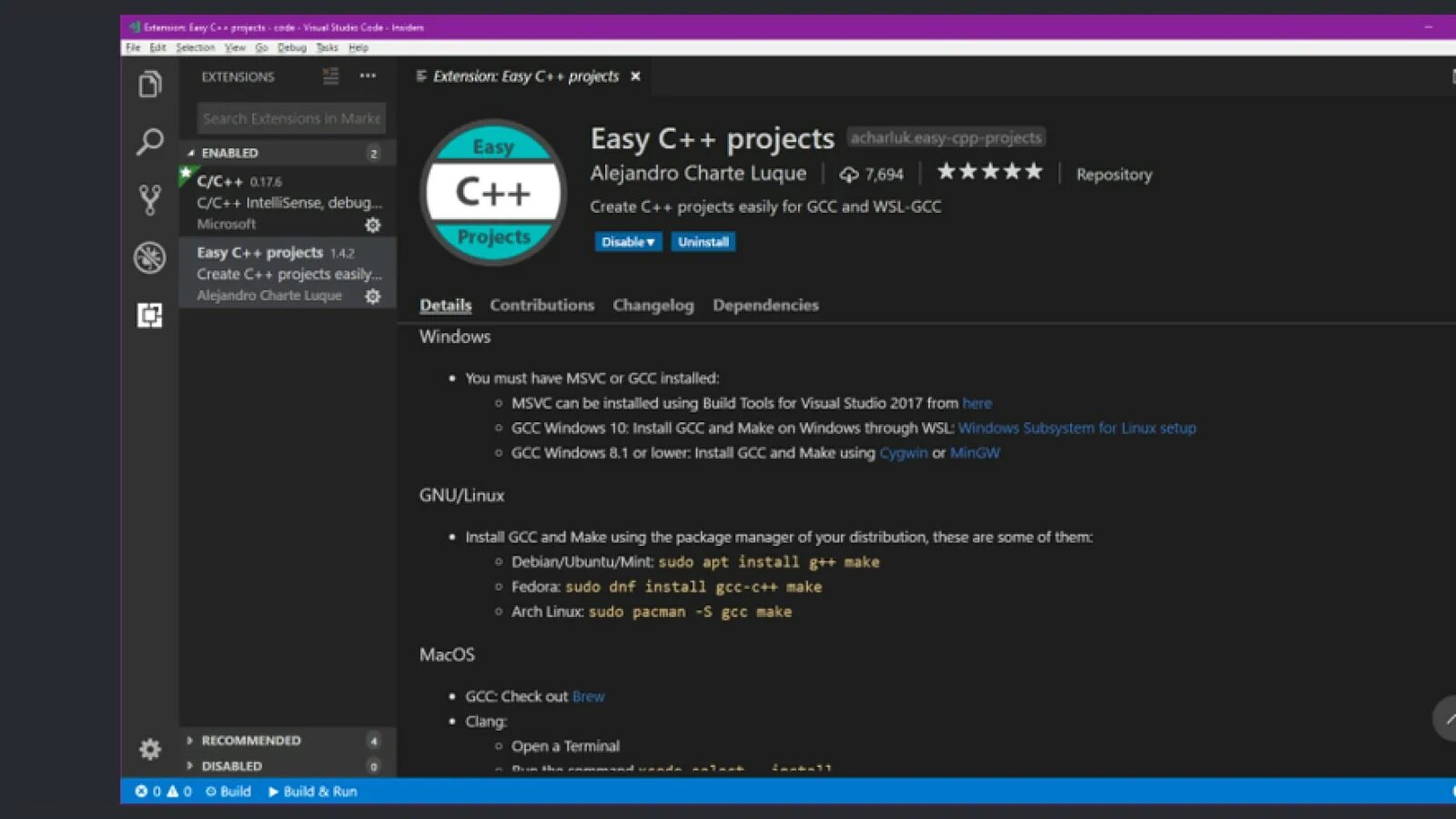Open the Repository link
1456x819 pixels.
[1114, 175]
